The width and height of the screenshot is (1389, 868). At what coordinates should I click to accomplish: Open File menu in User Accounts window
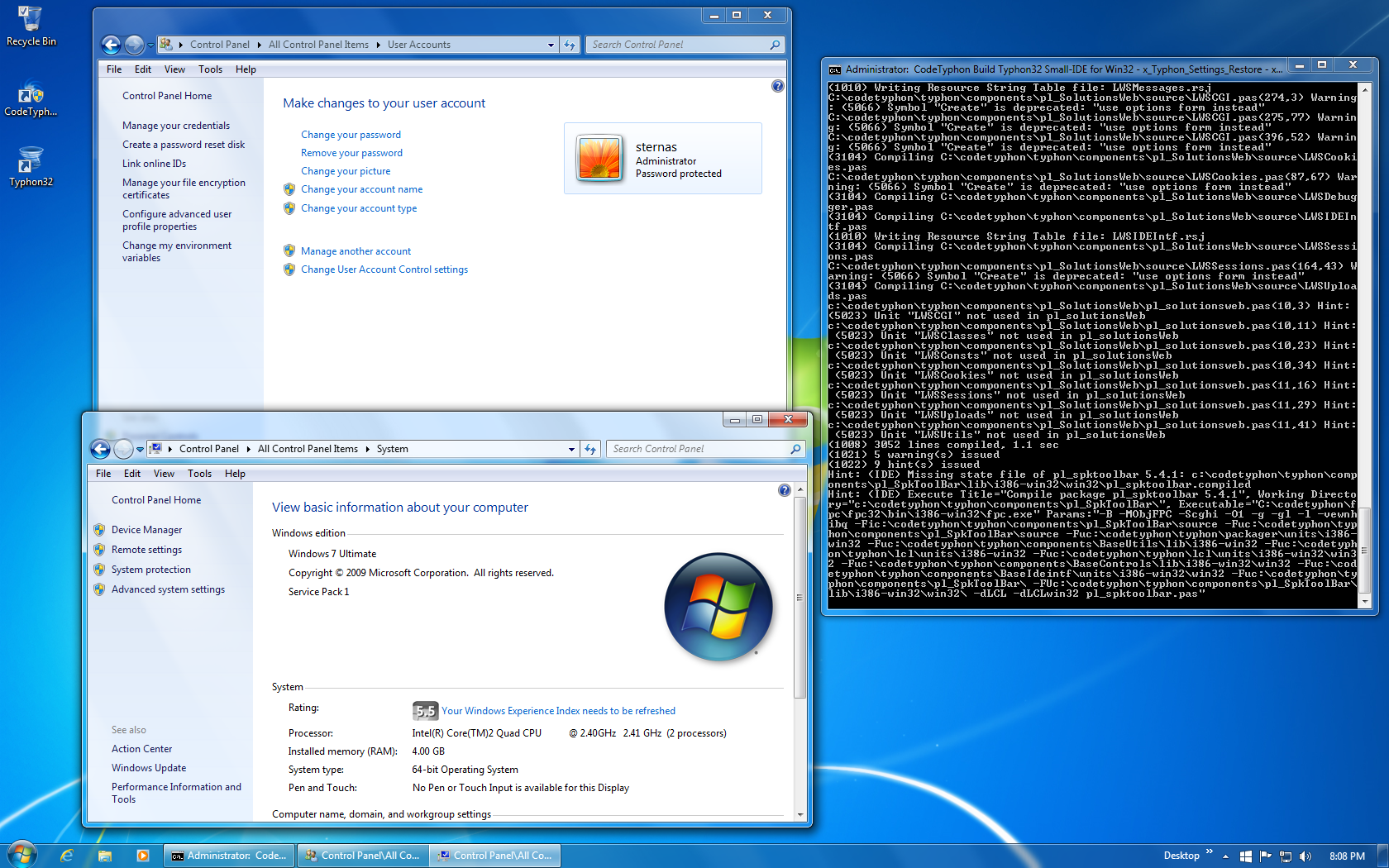(114, 69)
